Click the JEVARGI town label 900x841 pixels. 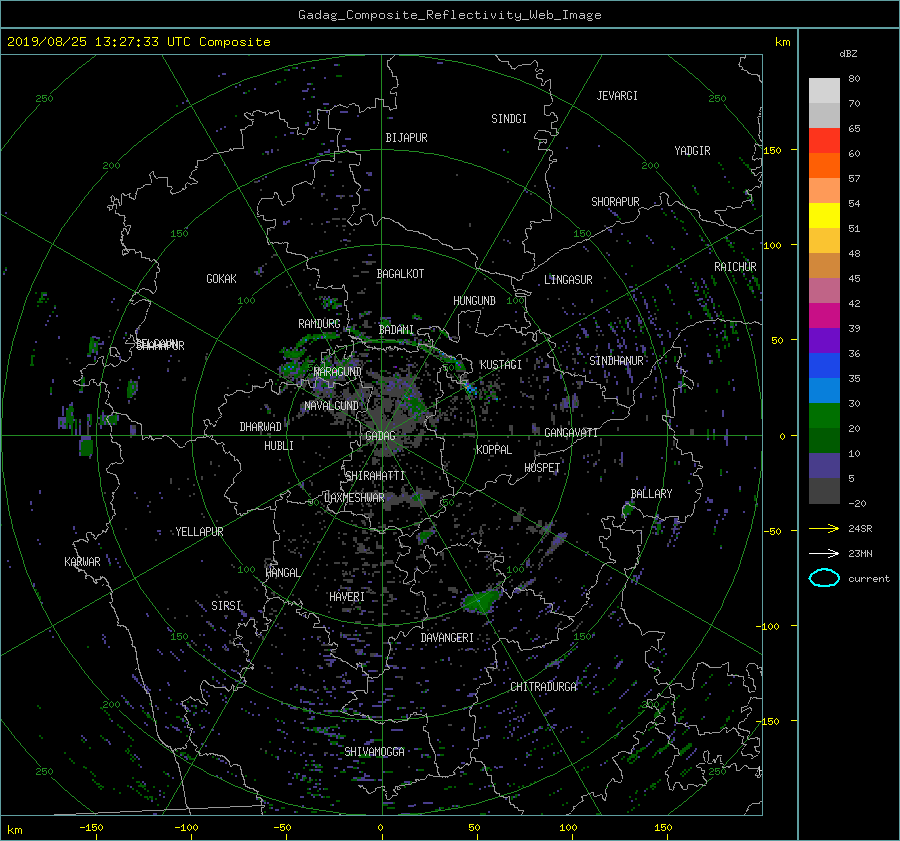coord(617,96)
